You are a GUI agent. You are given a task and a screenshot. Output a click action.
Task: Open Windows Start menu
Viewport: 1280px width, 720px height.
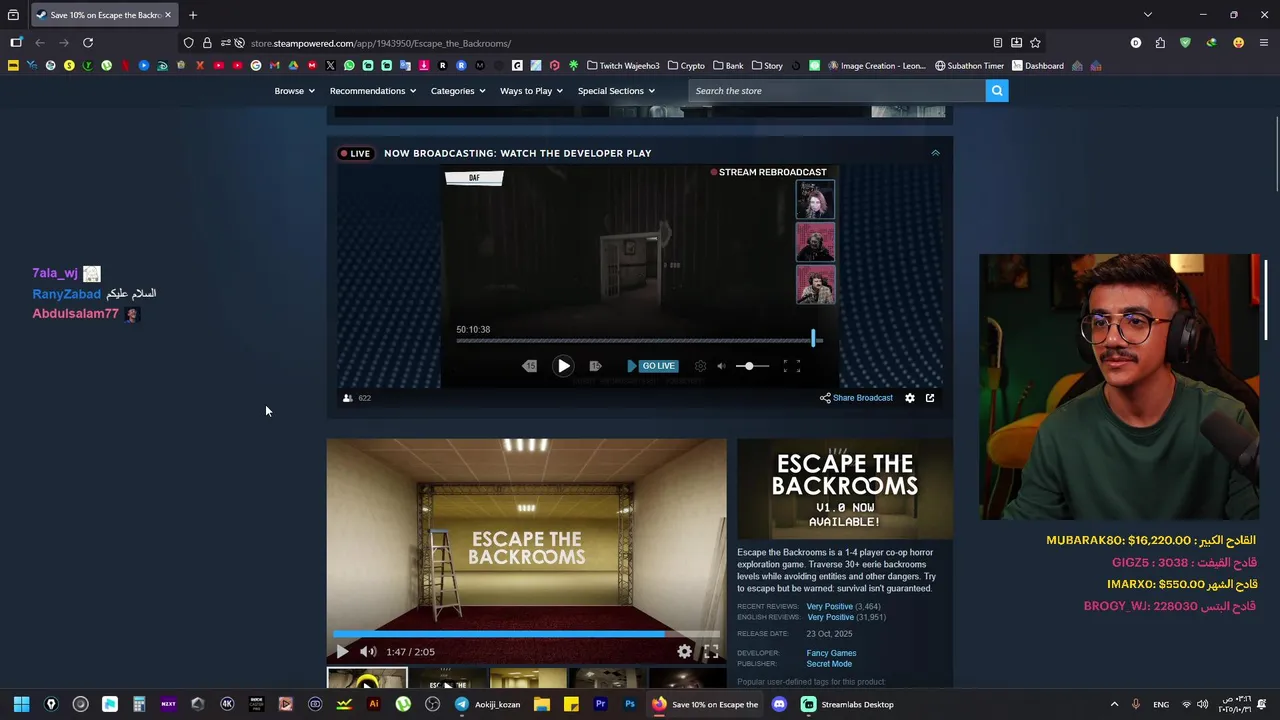(21, 704)
